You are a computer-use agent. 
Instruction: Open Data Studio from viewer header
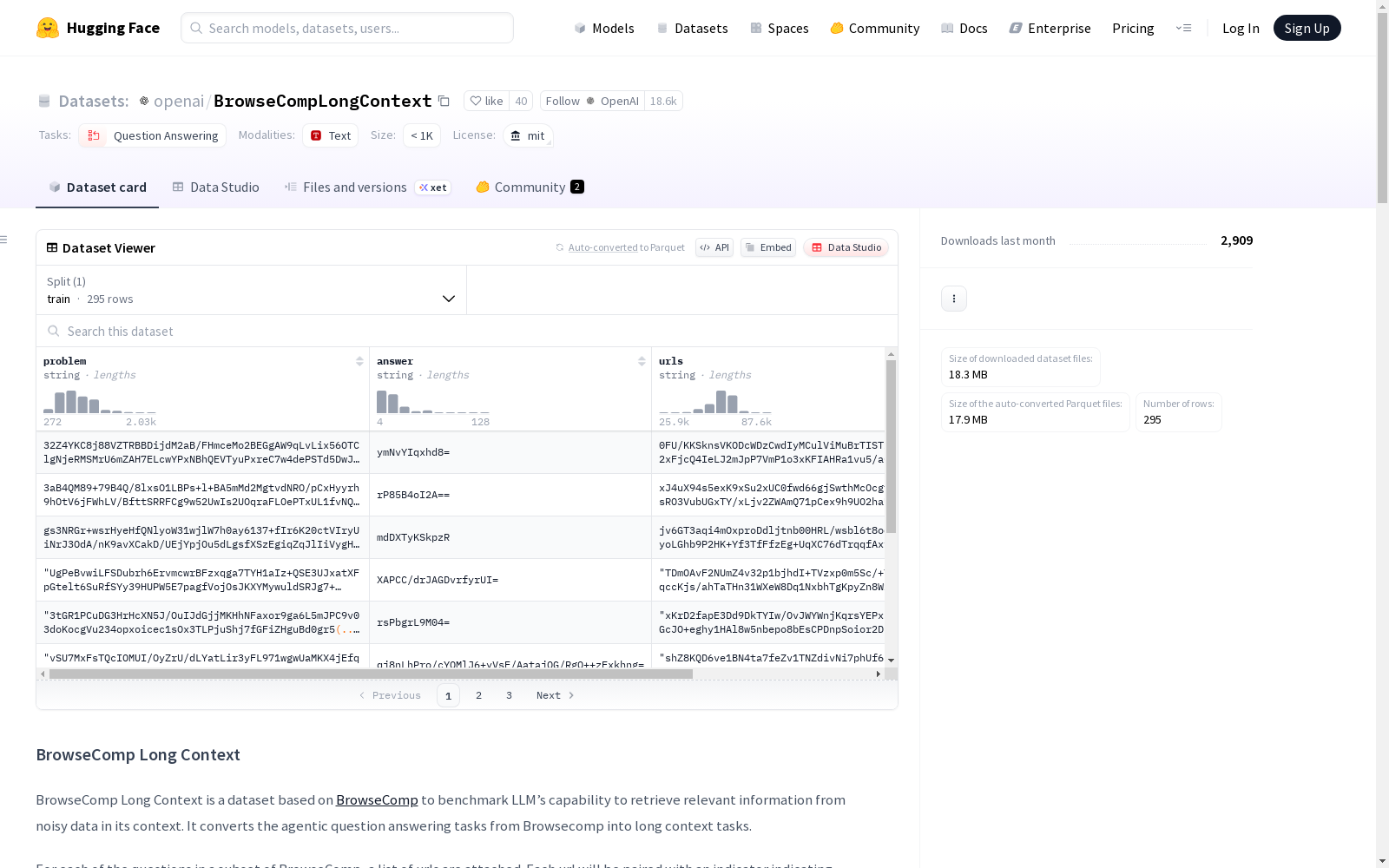click(846, 247)
